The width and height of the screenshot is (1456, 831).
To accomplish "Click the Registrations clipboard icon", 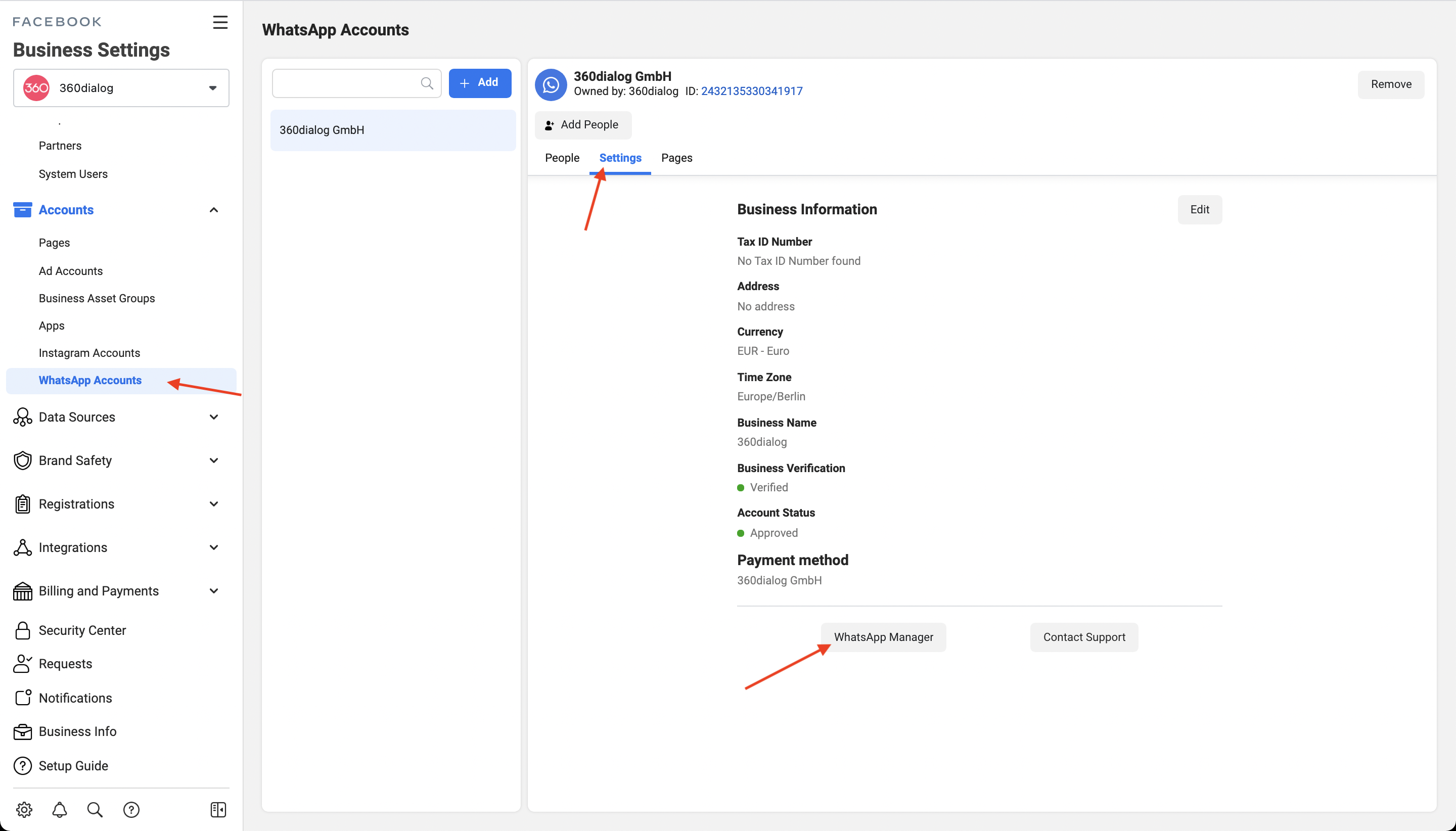I will (x=22, y=504).
